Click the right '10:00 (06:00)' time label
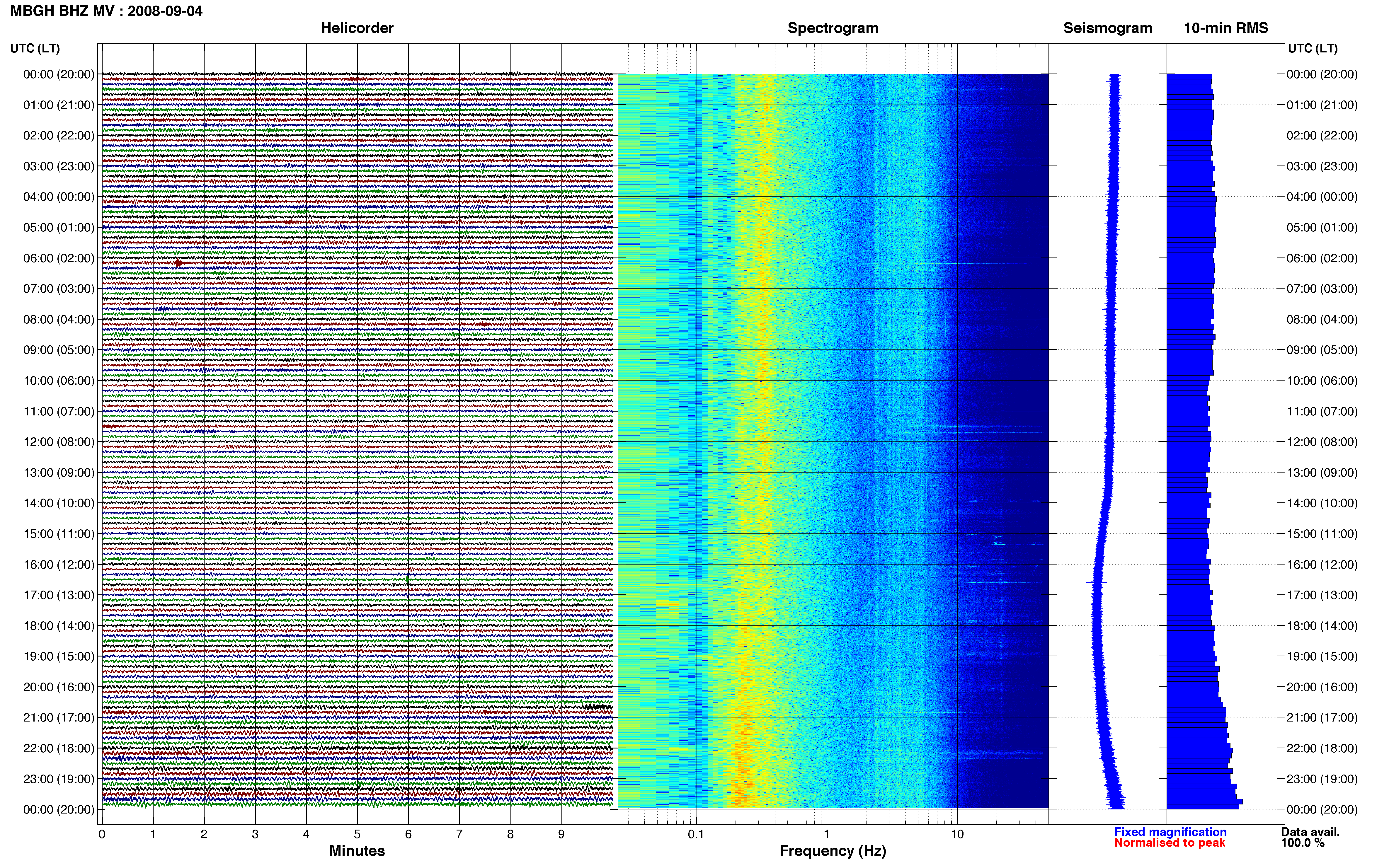Viewport: 1389px width, 868px height. (1322, 381)
